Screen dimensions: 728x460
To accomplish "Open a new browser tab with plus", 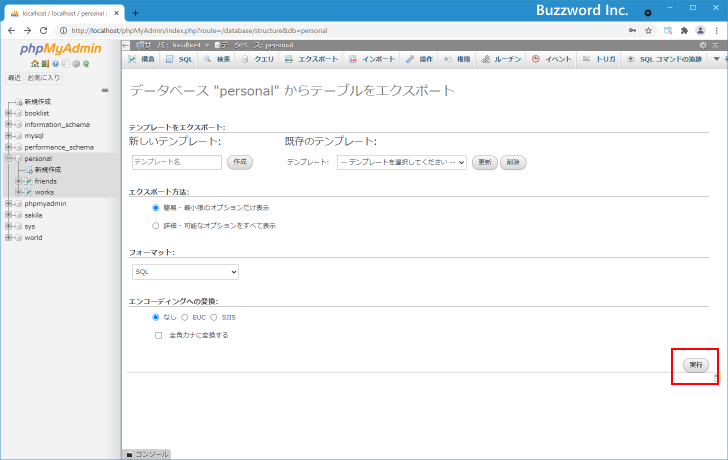I will [x=136, y=13].
